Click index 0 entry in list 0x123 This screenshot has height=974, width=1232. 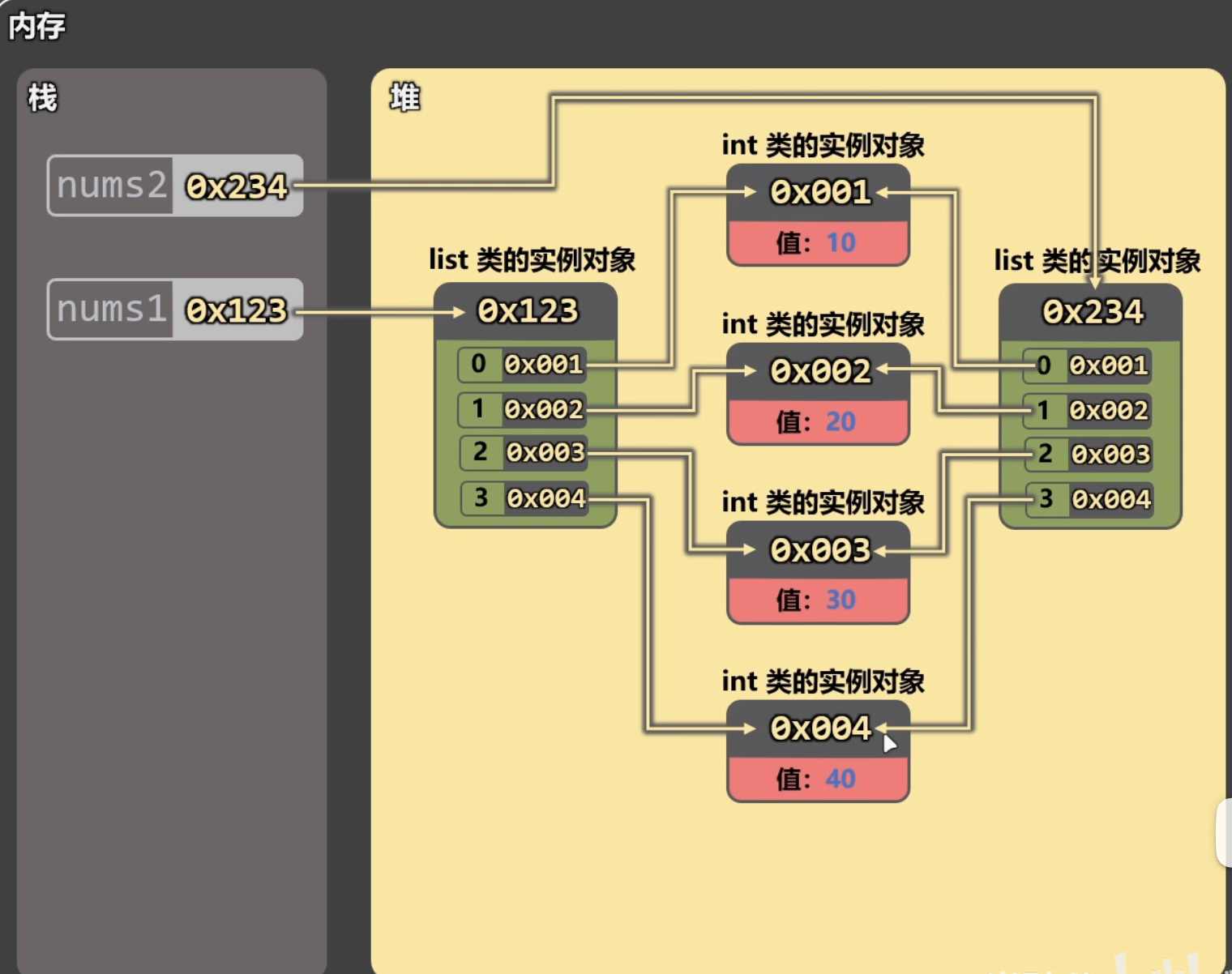point(523,365)
